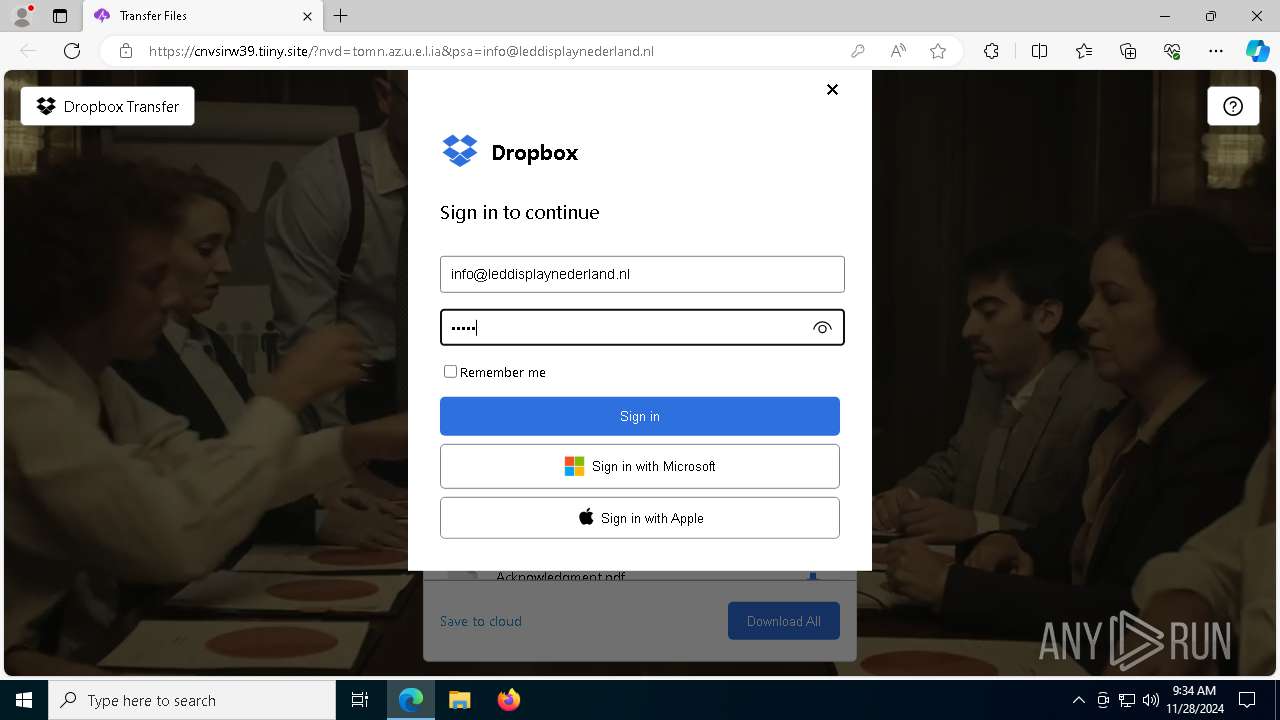Open the notification center
The height and width of the screenshot is (720, 1280).
(x=1247, y=700)
